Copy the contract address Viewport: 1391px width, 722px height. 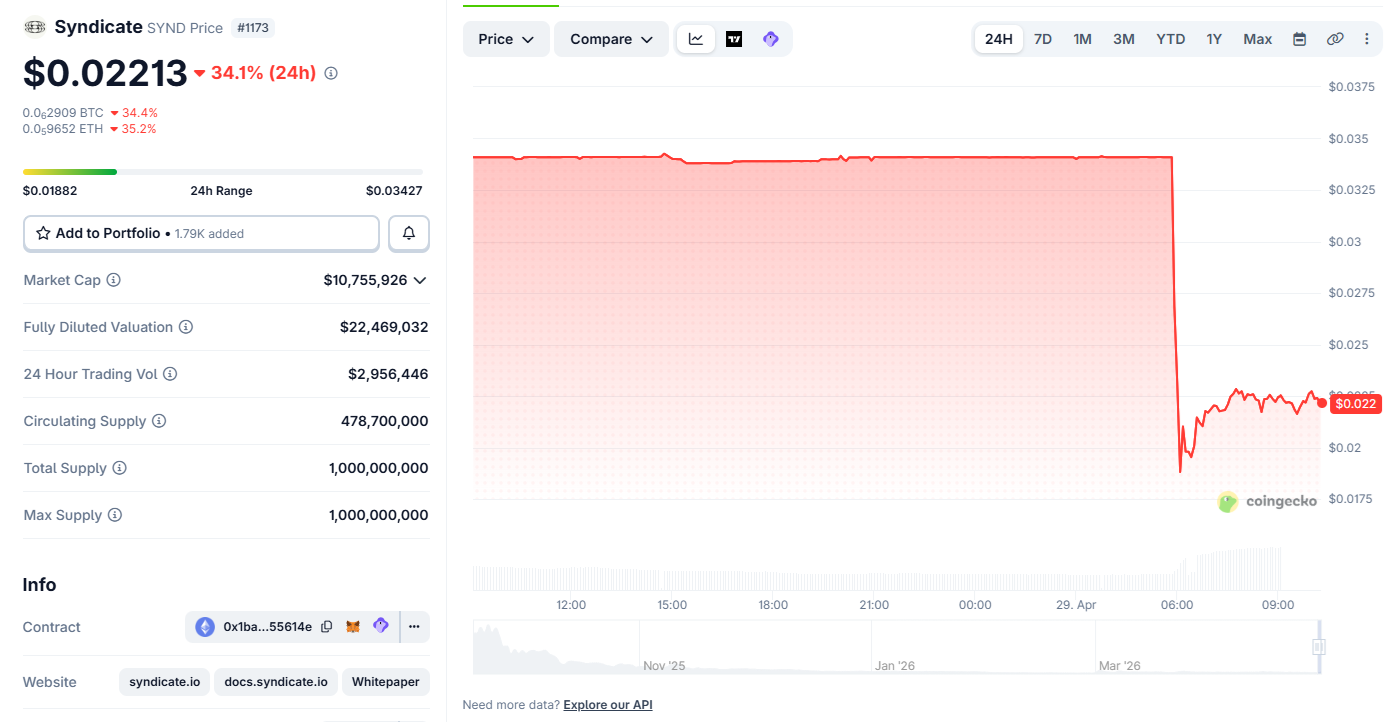pyautogui.click(x=327, y=627)
